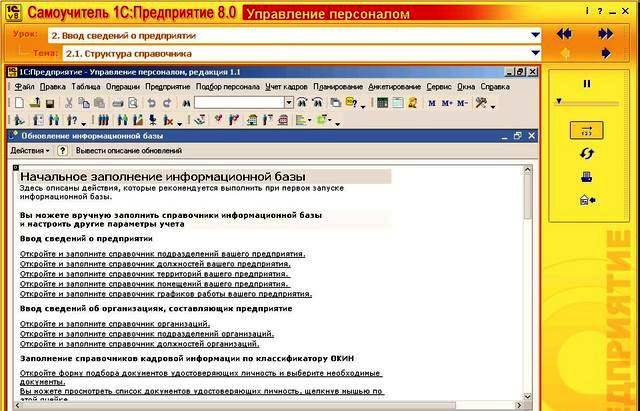Click the tutorial printer icon in yellow panel
Viewport: 640px width, 411px height.
587,177
